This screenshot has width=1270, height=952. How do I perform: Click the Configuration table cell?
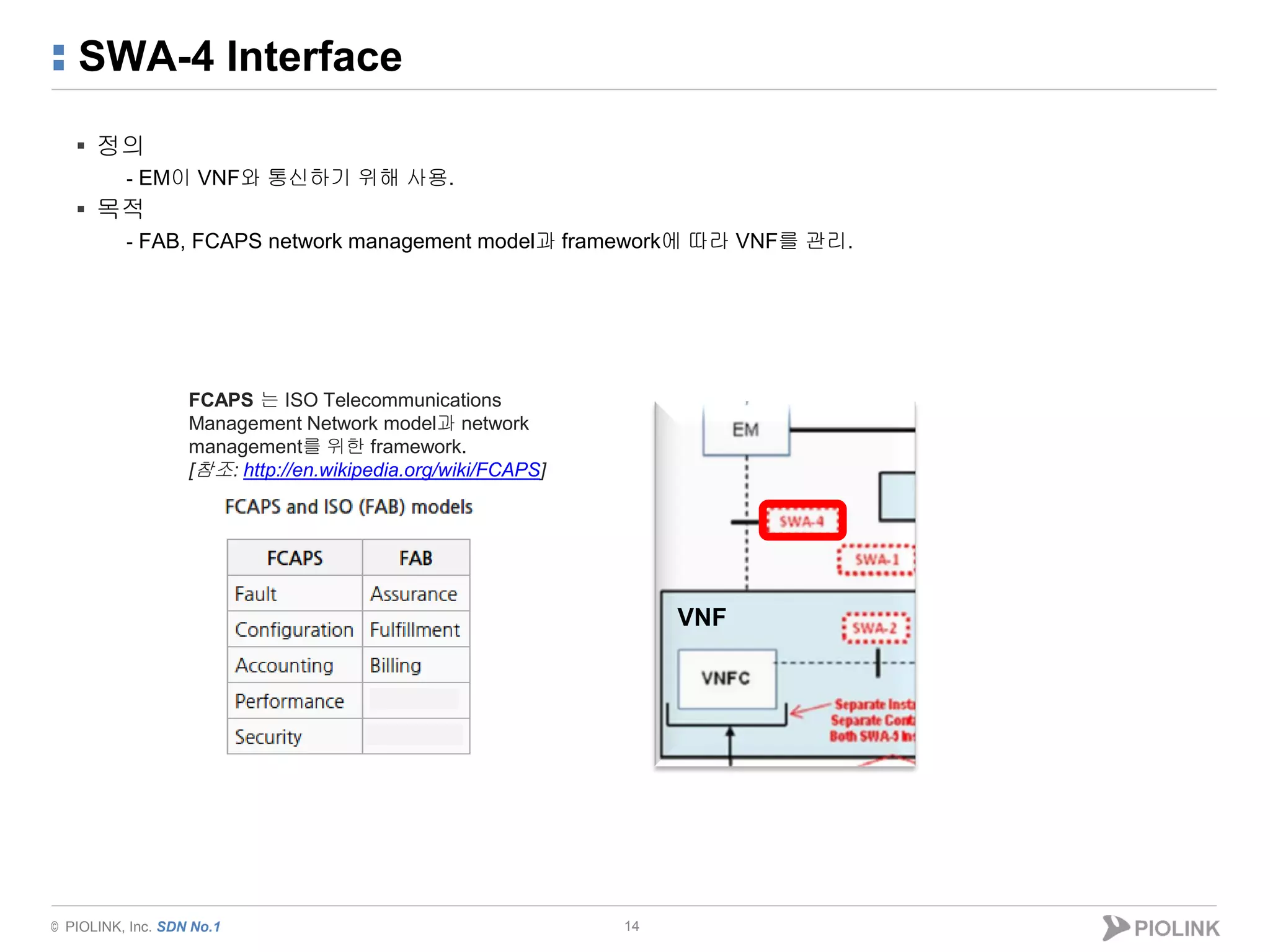coord(295,630)
